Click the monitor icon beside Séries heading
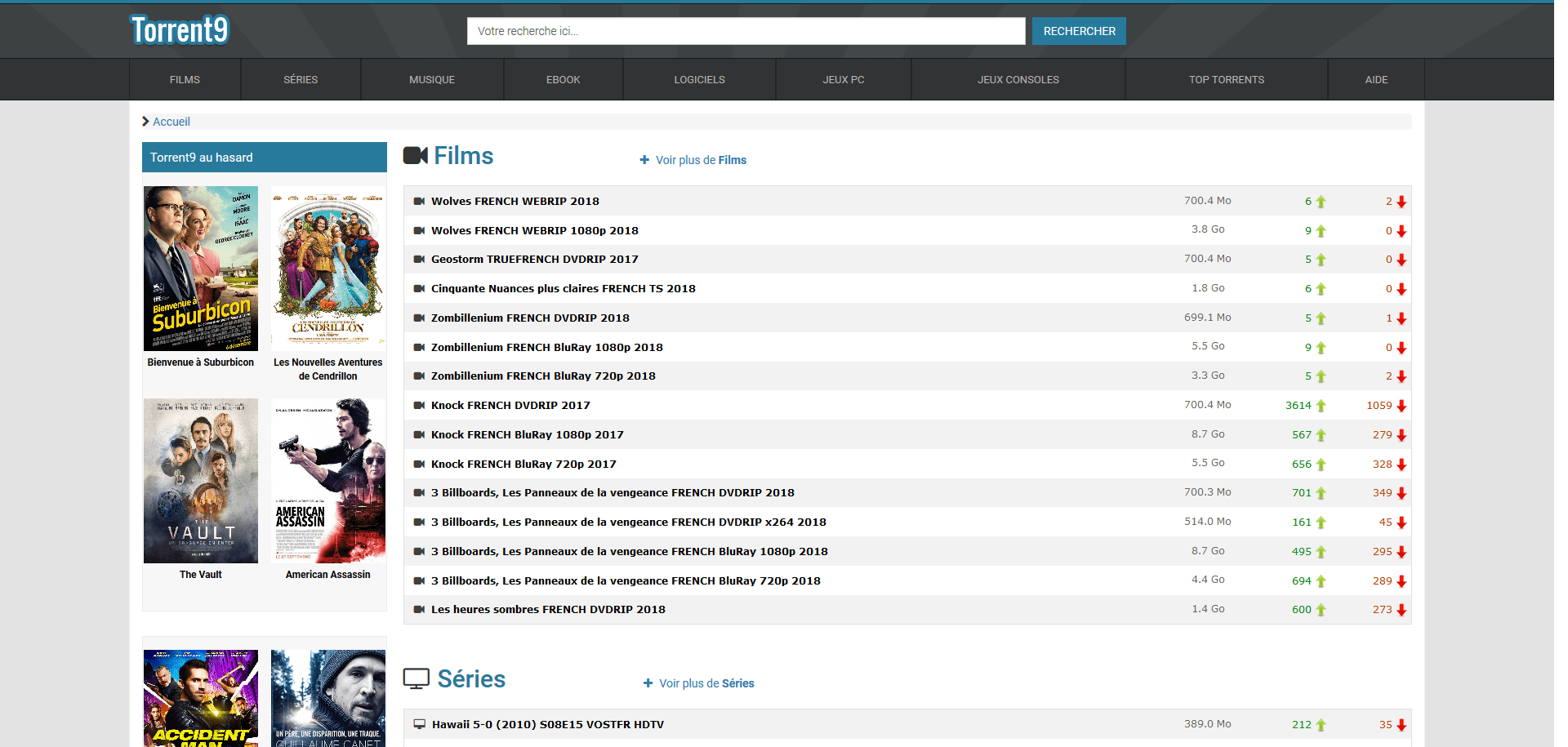Screen dimensions: 1568x747 416,678
